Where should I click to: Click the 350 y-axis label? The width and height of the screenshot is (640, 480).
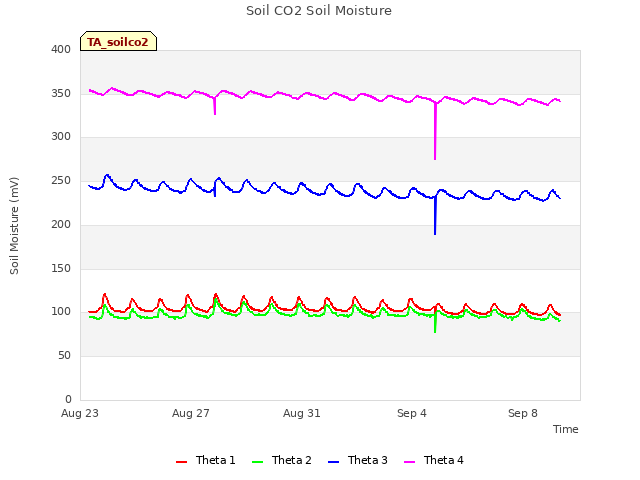coord(61,93)
